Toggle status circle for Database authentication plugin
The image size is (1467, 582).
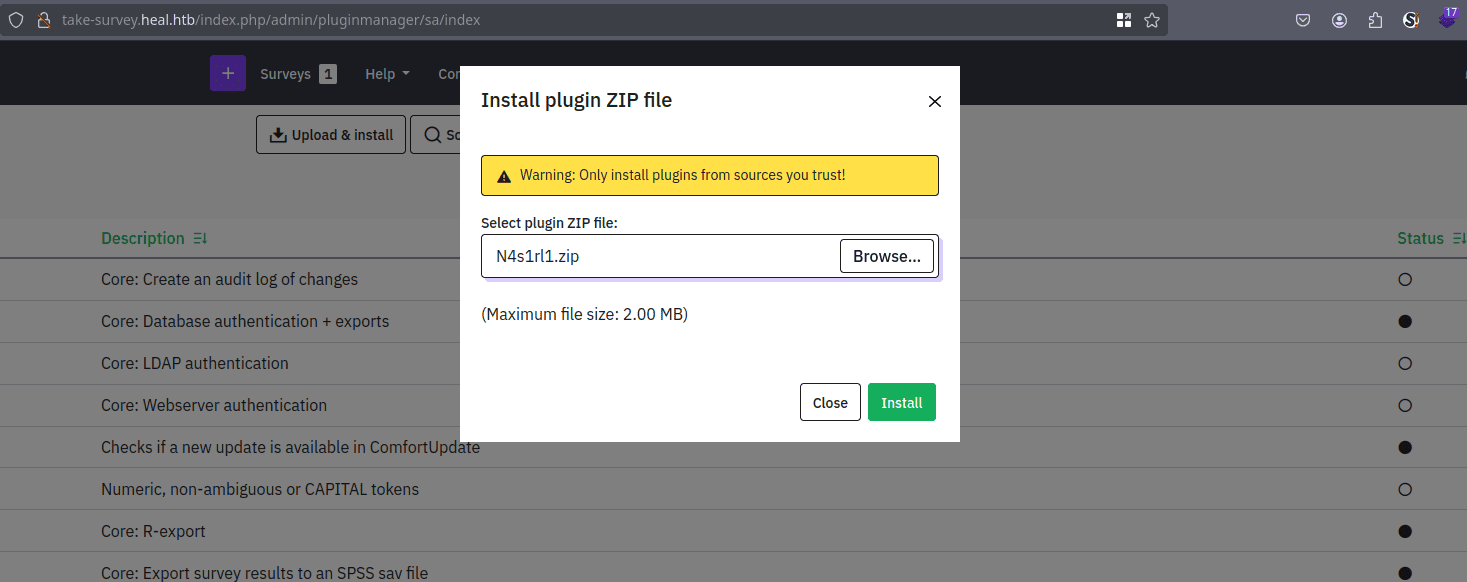coord(1405,322)
